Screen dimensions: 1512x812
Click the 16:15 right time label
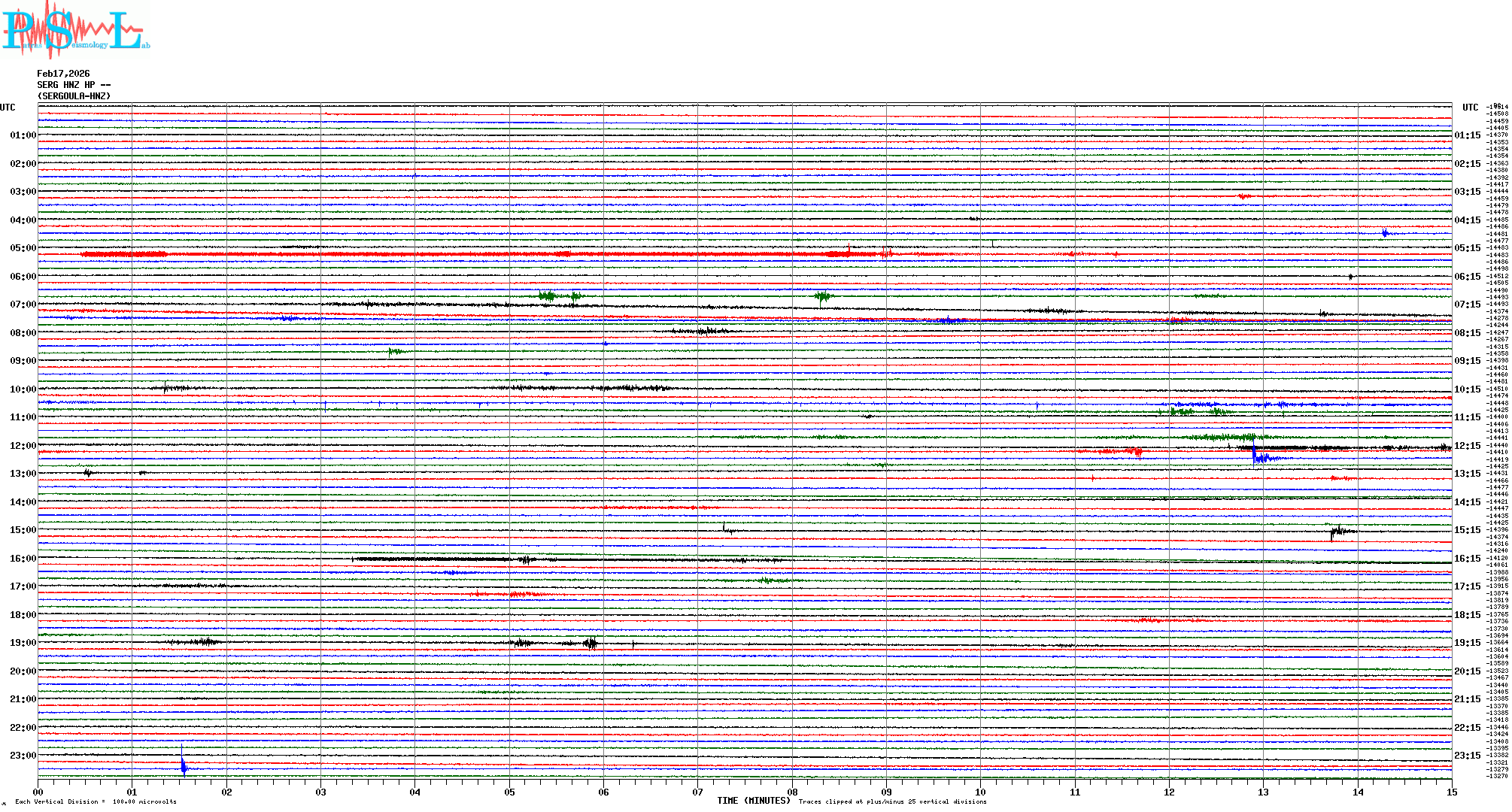click(1467, 559)
